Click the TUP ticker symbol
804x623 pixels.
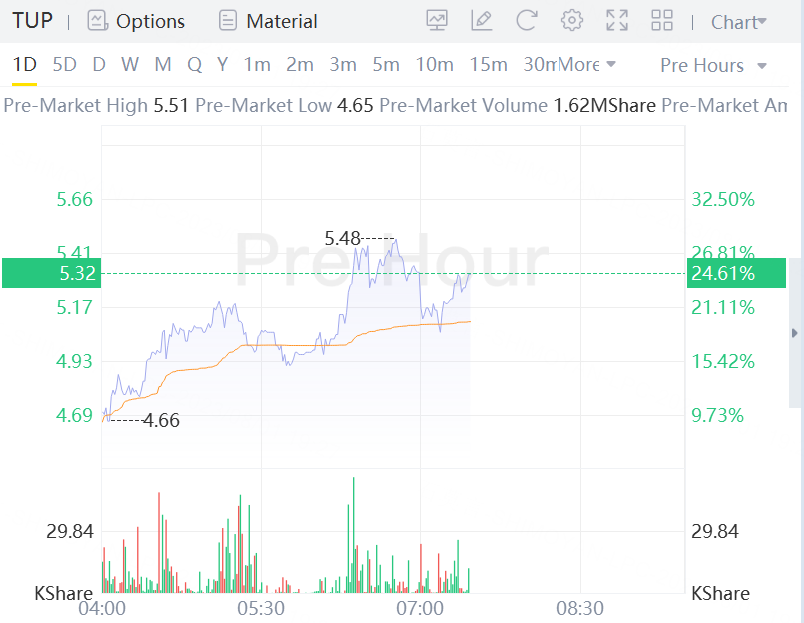[x=32, y=21]
